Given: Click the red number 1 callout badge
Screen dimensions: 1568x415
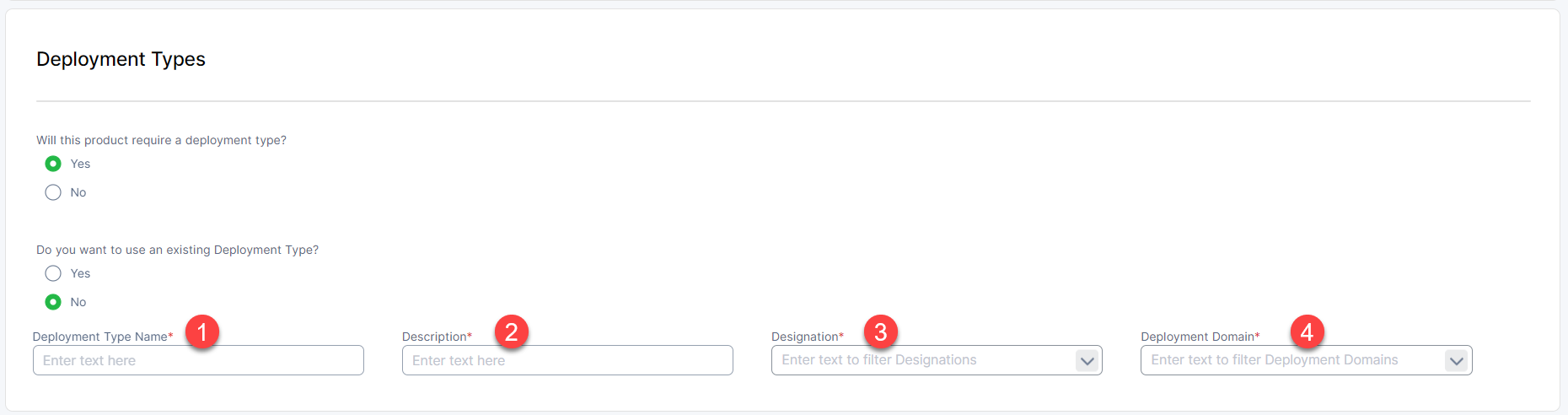Looking at the screenshot, I should (x=202, y=331).
